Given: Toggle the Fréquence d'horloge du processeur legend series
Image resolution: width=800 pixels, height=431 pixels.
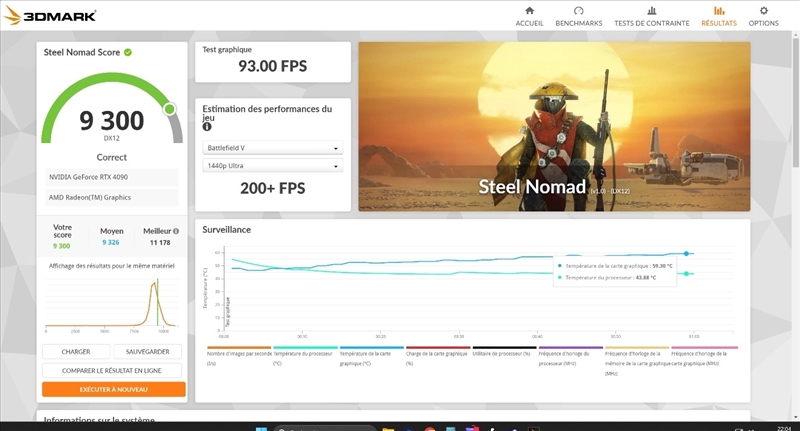Looking at the screenshot, I should (570, 358).
